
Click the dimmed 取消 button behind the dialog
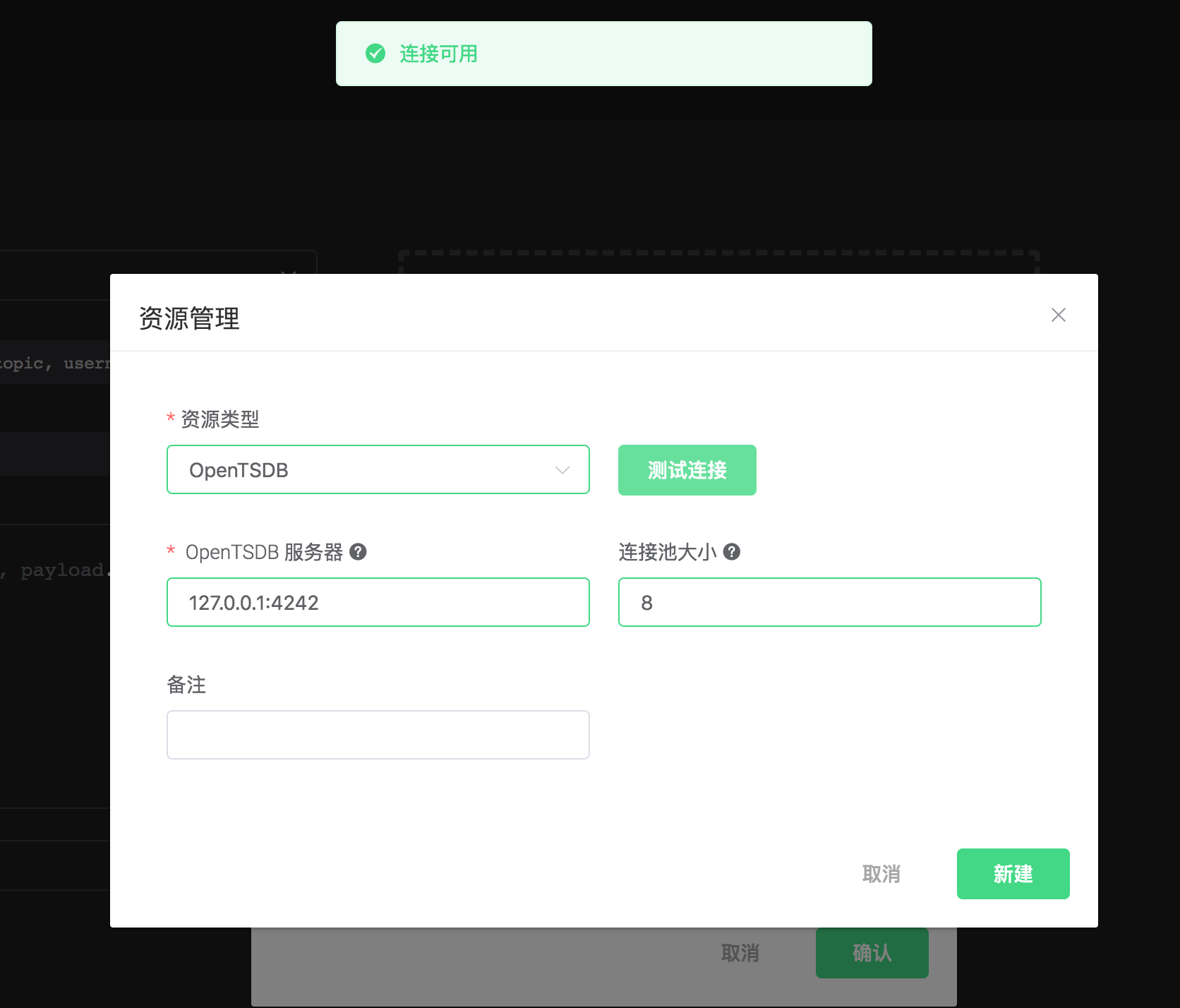point(740,954)
